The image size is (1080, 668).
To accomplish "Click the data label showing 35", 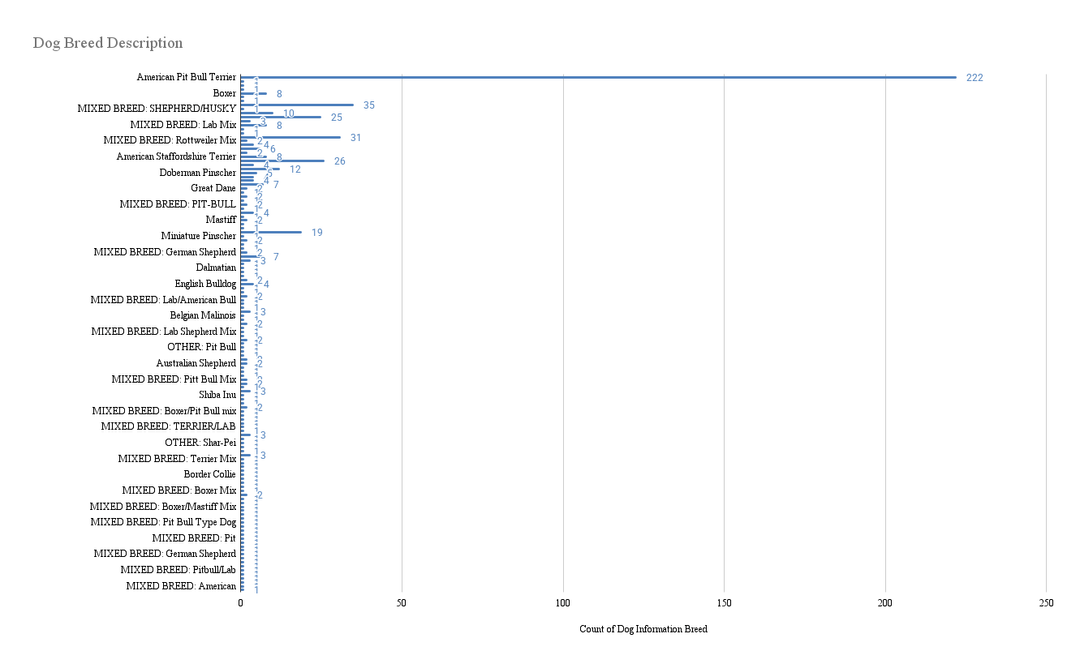I will [x=369, y=105].
